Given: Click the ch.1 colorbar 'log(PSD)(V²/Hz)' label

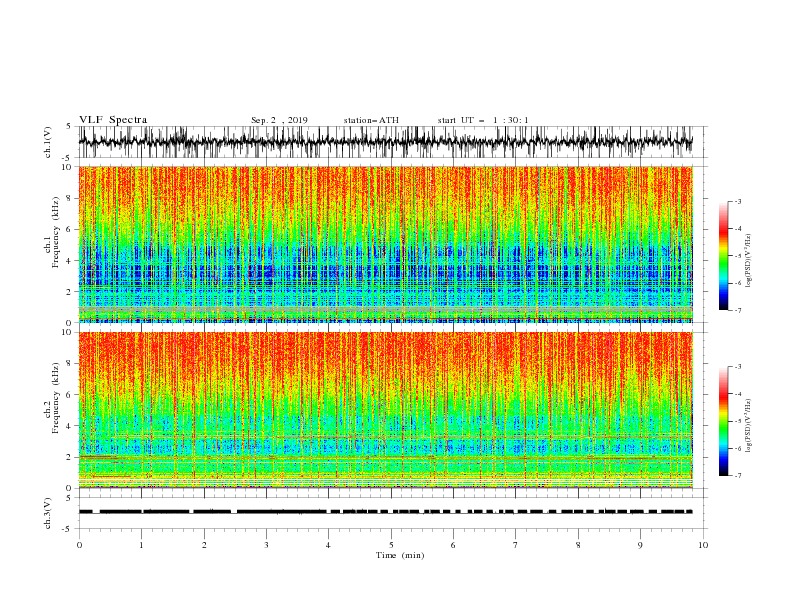Looking at the screenshot, I should pyautogui.click(x=749, y=261).
